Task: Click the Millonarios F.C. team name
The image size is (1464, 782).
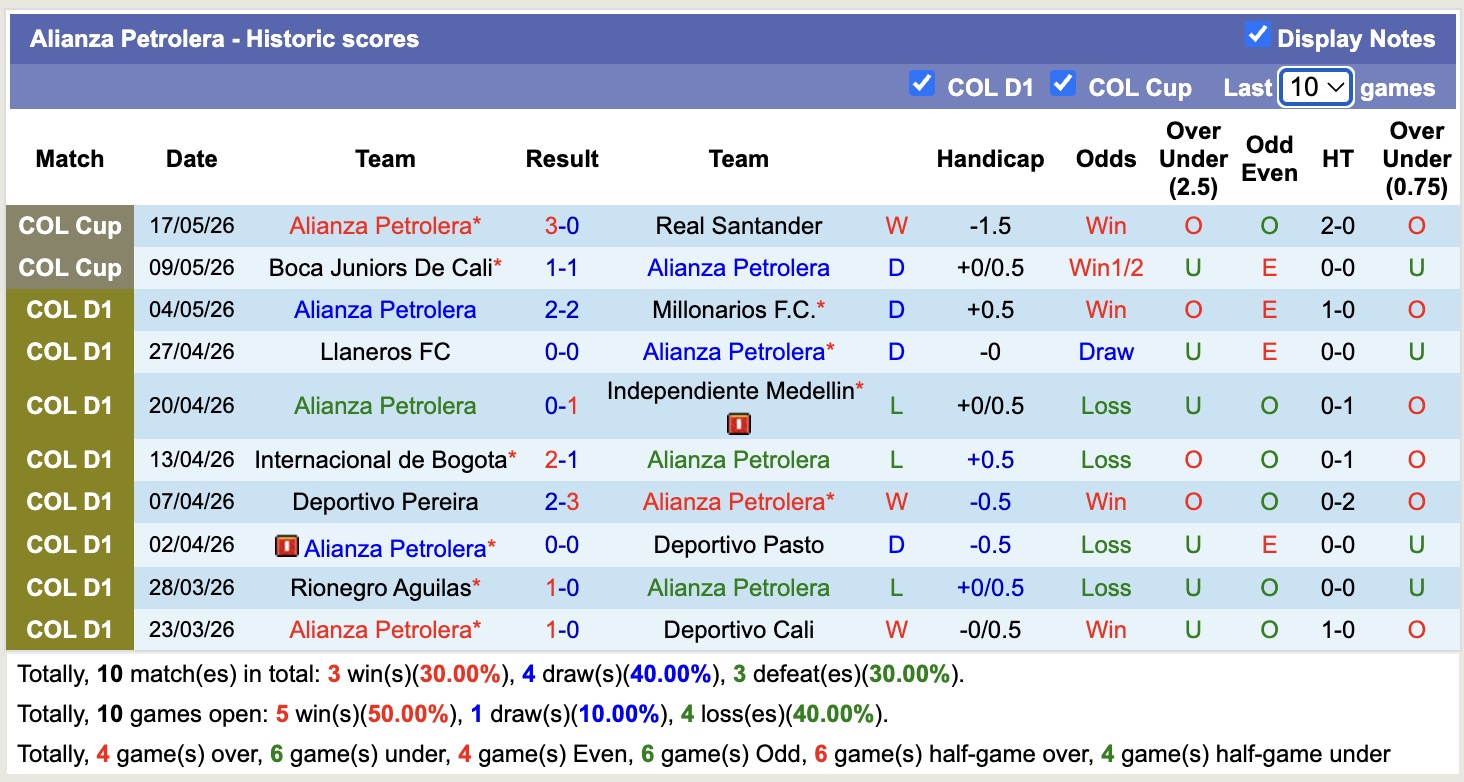Action: point(734,310)
